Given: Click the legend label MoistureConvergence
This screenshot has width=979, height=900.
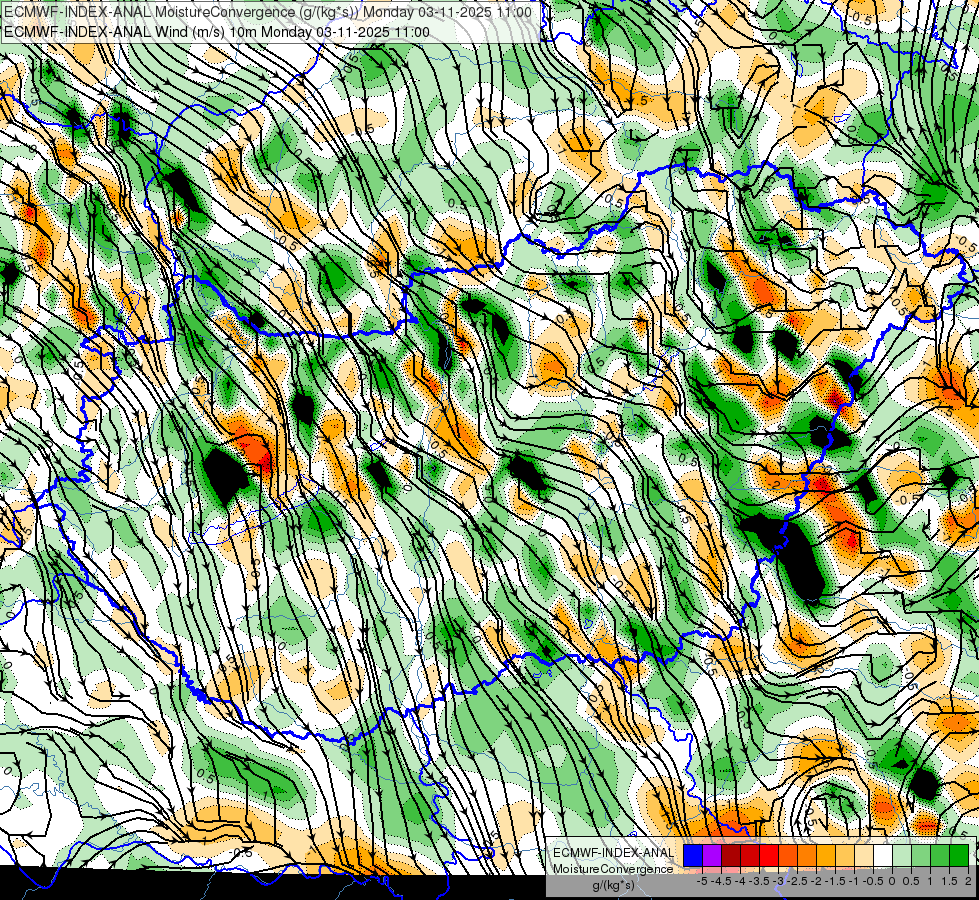Looking at the screenshot, I should point(613,869).
